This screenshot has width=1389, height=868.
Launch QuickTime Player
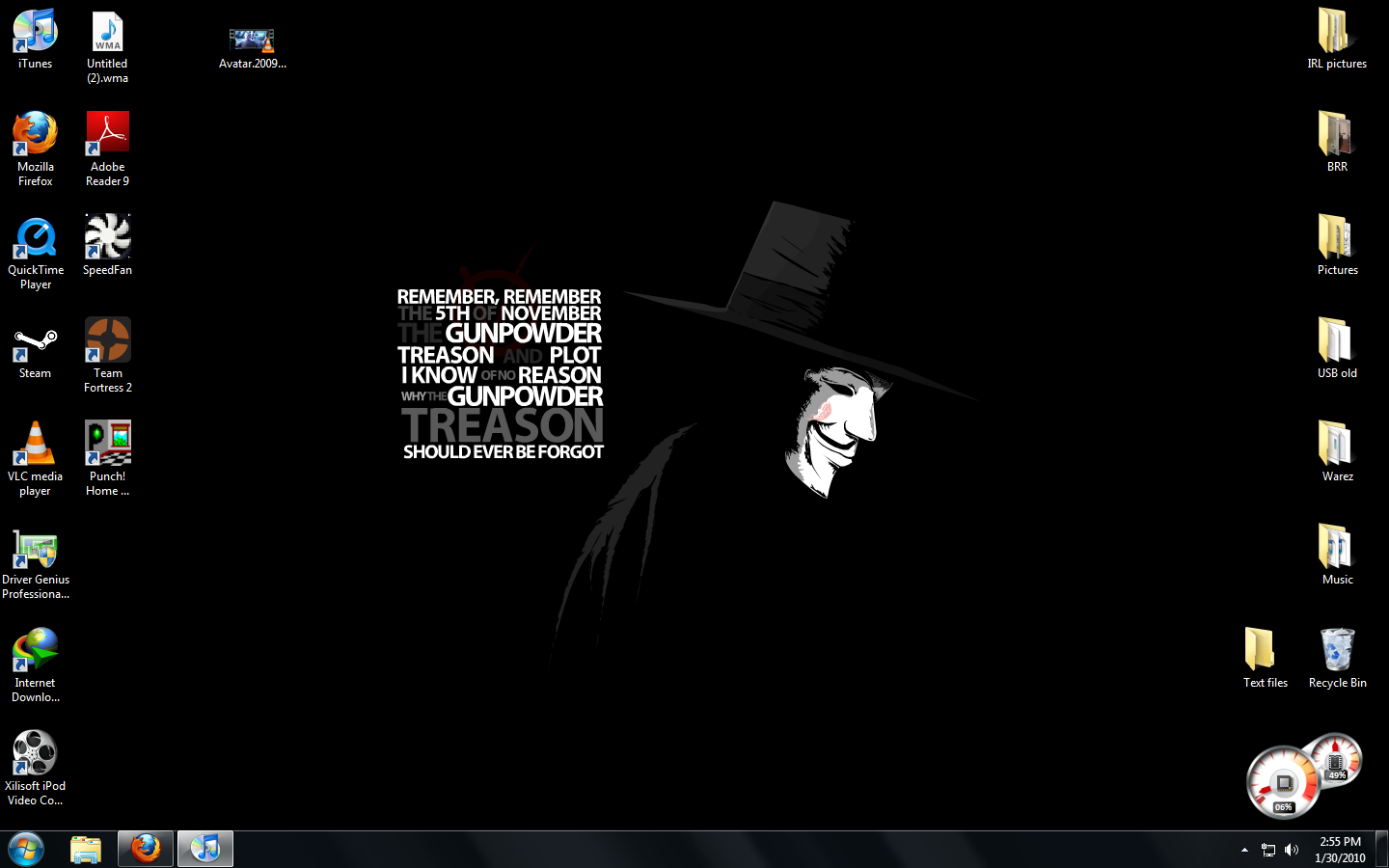pos(35,235)
